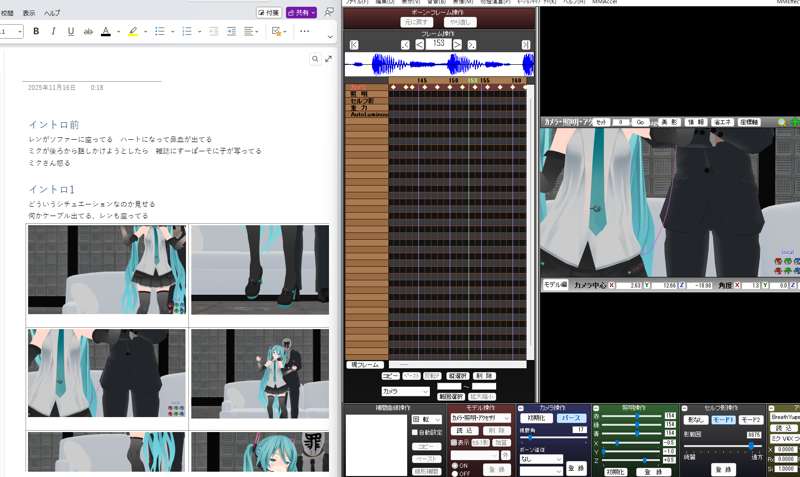The width and height of the screenshot is (800, 477).
Task: Click the 縦選択 button under the timeline
Action: coord(457,375)
